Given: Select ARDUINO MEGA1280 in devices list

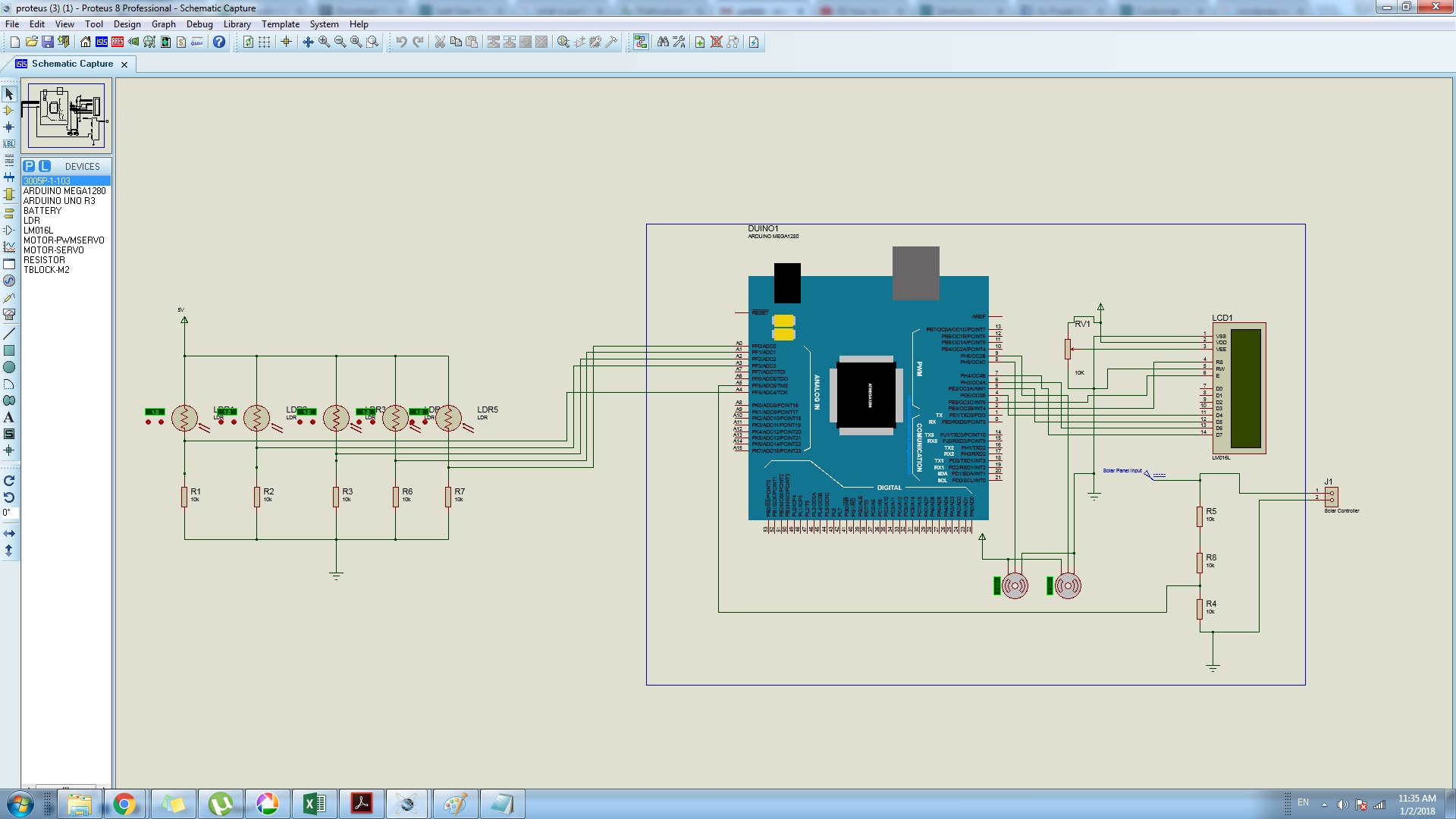Looking at the screenshot, I should click(x=64, y=191).
